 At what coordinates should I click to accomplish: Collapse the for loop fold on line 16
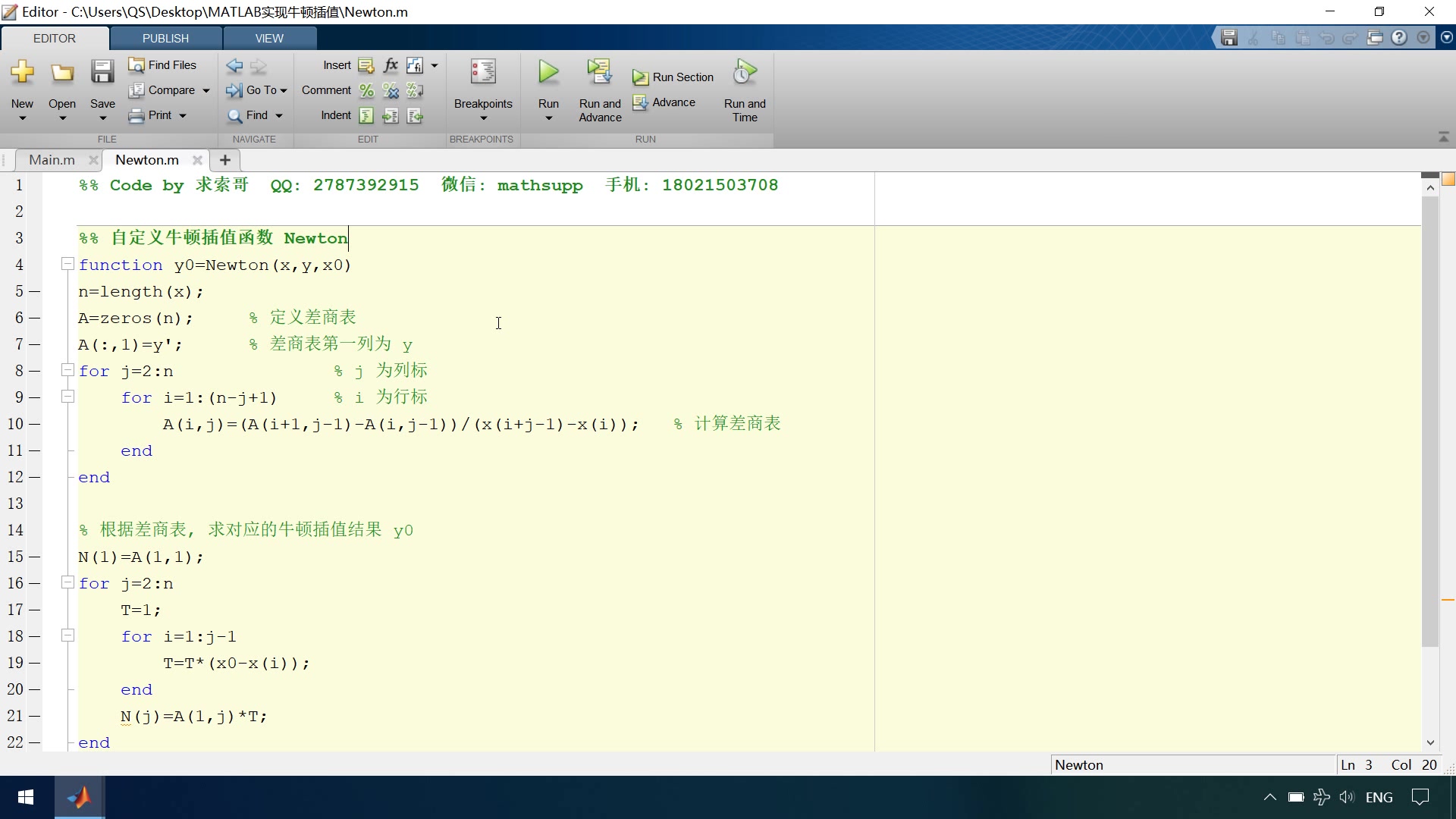pyautogui.click(x=67, y=582)
